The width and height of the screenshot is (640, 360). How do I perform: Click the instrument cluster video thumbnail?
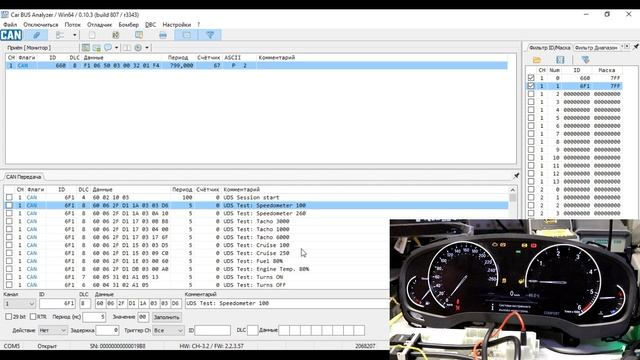[x=515, y=289]
